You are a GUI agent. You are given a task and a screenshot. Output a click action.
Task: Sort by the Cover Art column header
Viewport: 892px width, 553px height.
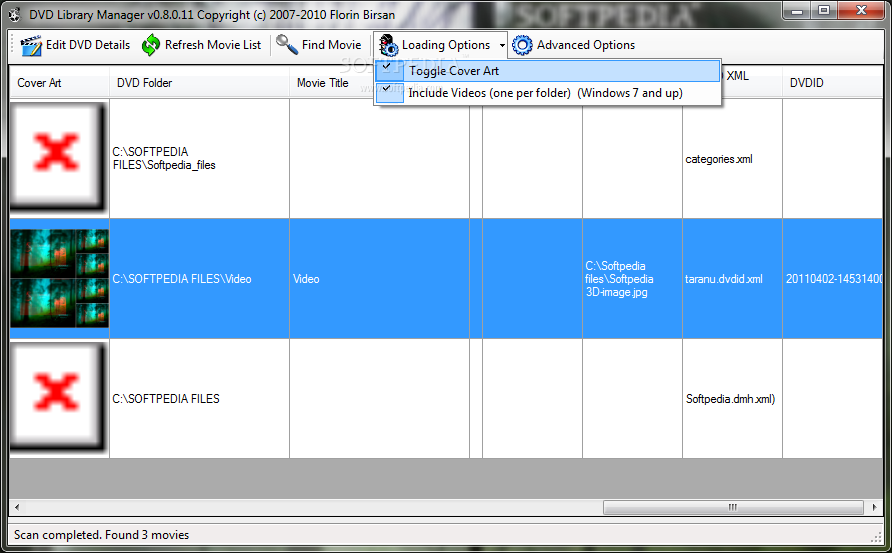pyautogui.click(x=59, y=83)
